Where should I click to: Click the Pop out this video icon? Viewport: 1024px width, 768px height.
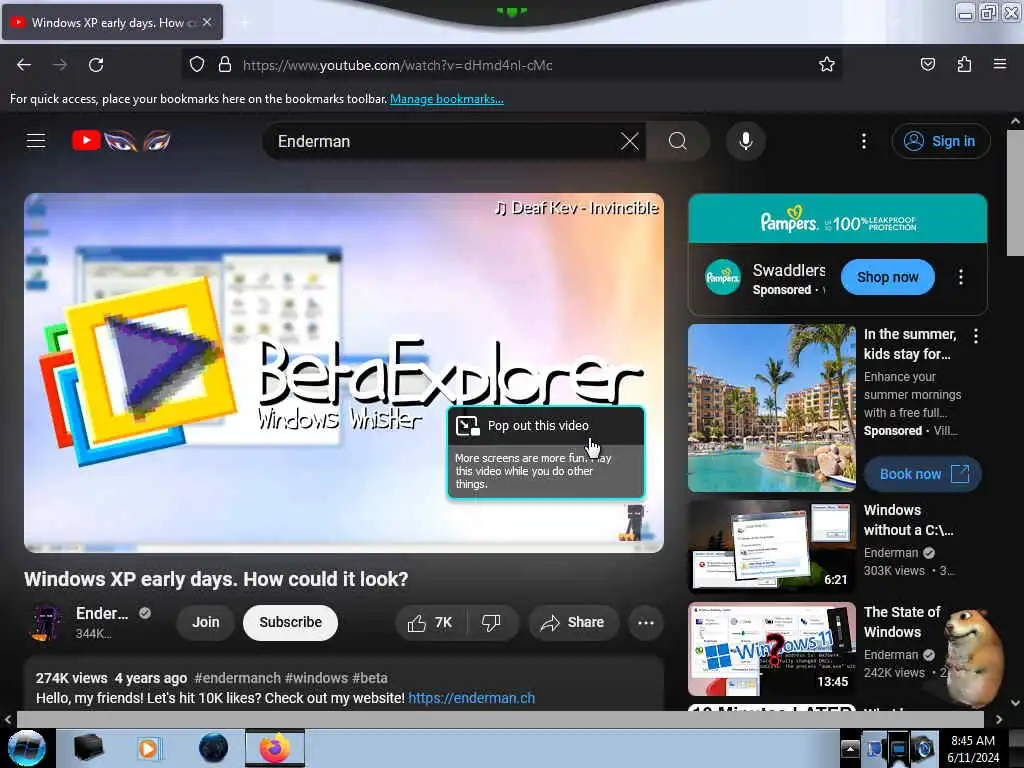(x=468, y=426)
